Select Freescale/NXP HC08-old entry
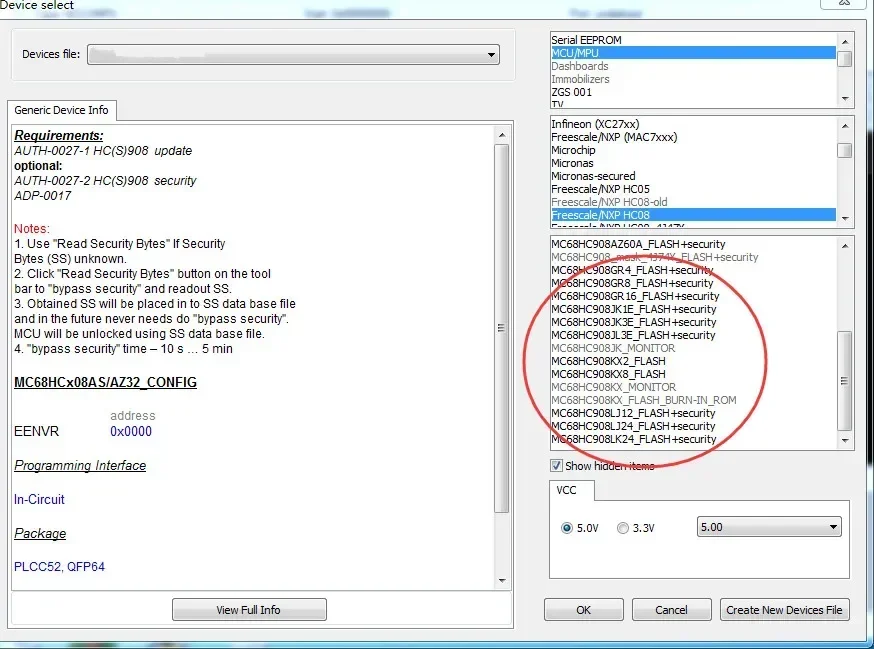The height and width of the screenshot is (649, 874). coord(693,202)
